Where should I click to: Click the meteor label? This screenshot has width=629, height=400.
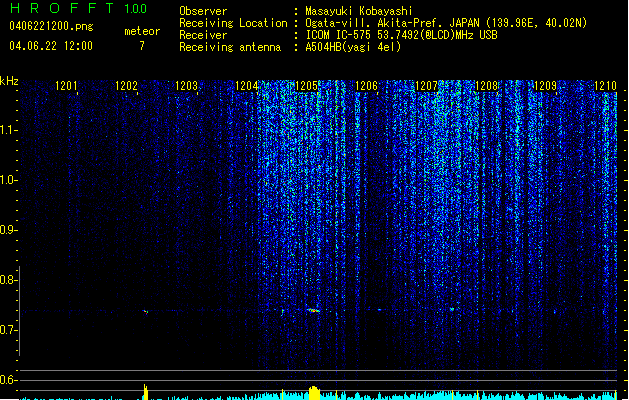point(142,31)
